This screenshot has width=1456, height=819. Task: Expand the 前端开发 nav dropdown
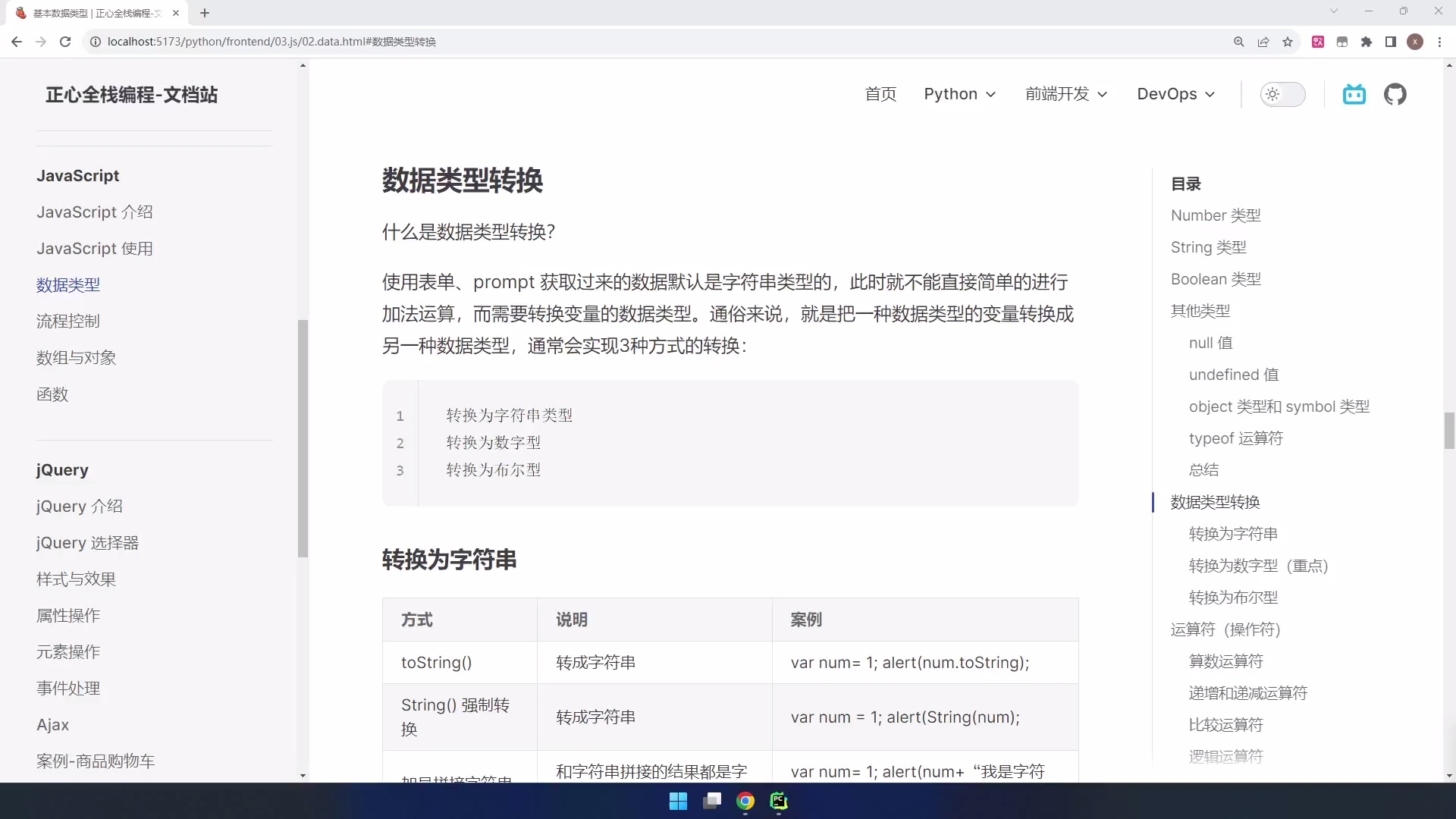click(x=1066, y=94)
